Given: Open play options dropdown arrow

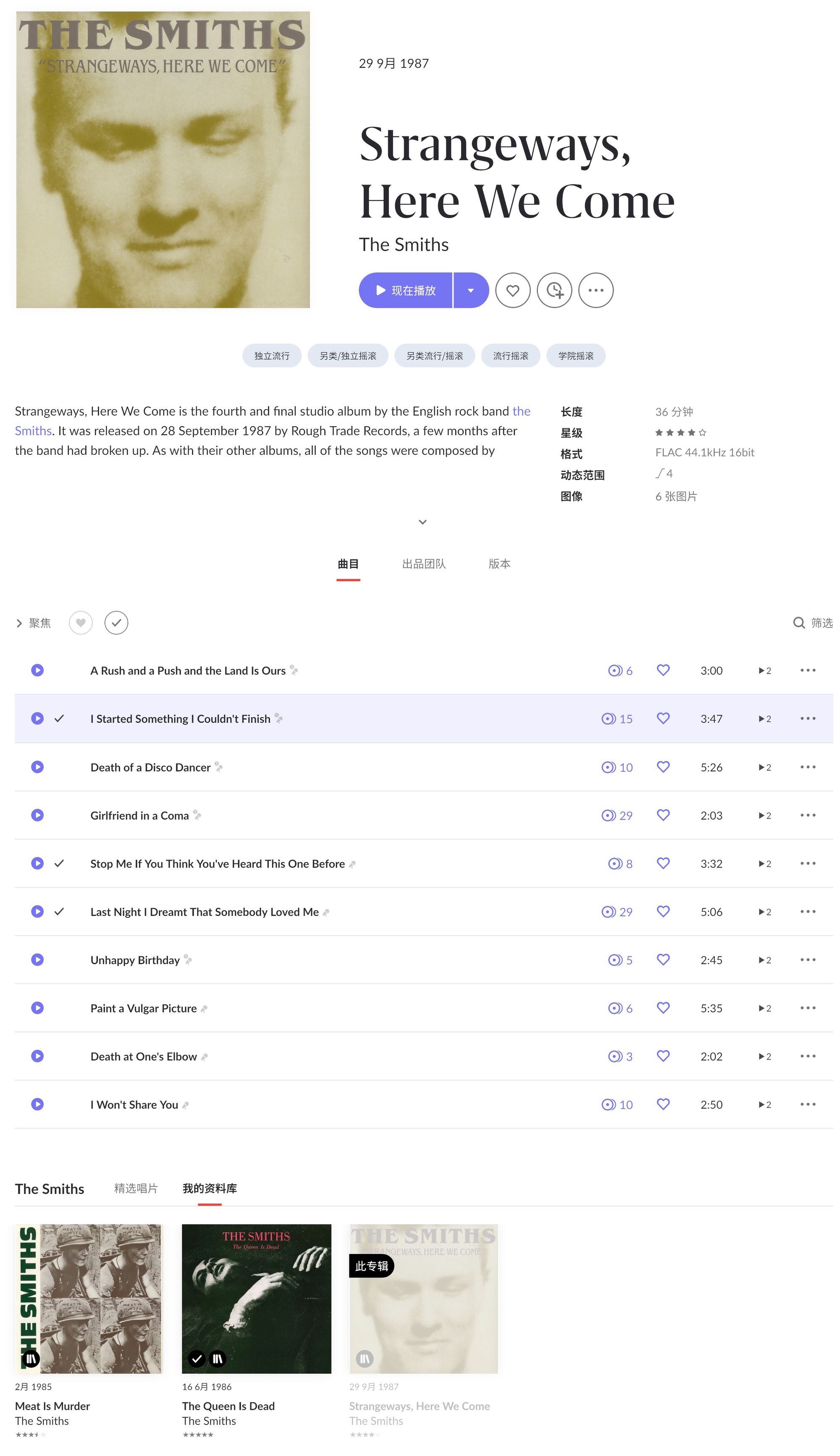Looking at the screenshot, I should coord(471,290).
